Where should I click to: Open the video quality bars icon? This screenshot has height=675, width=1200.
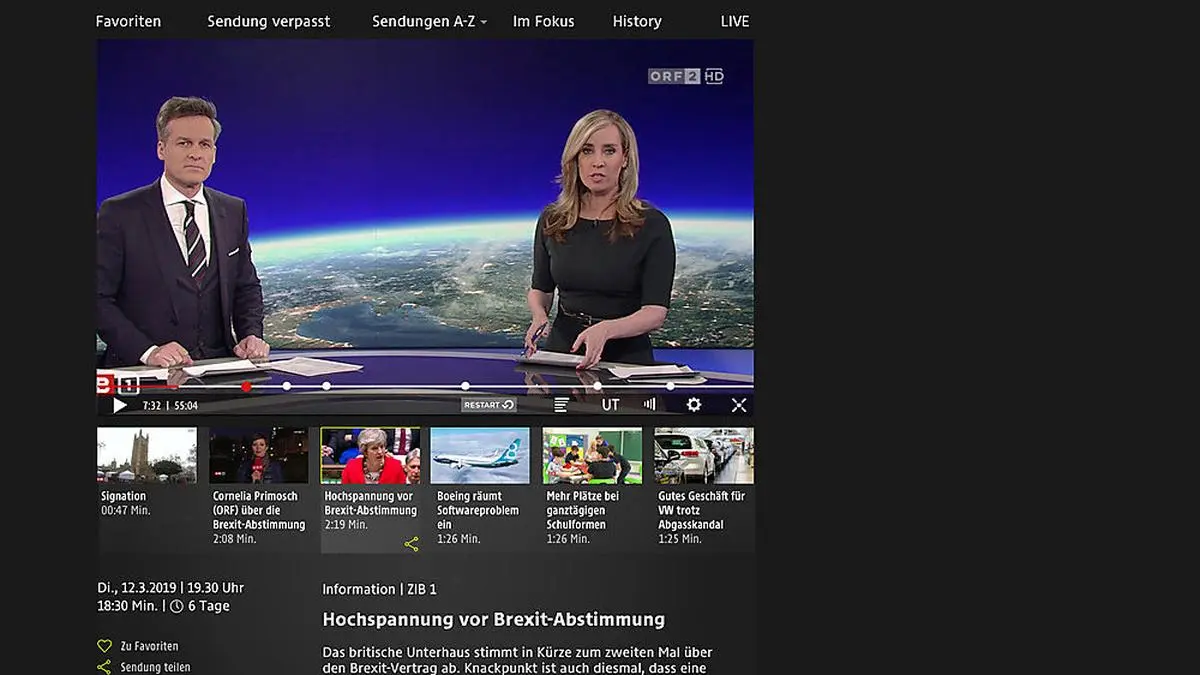[650, 405]
